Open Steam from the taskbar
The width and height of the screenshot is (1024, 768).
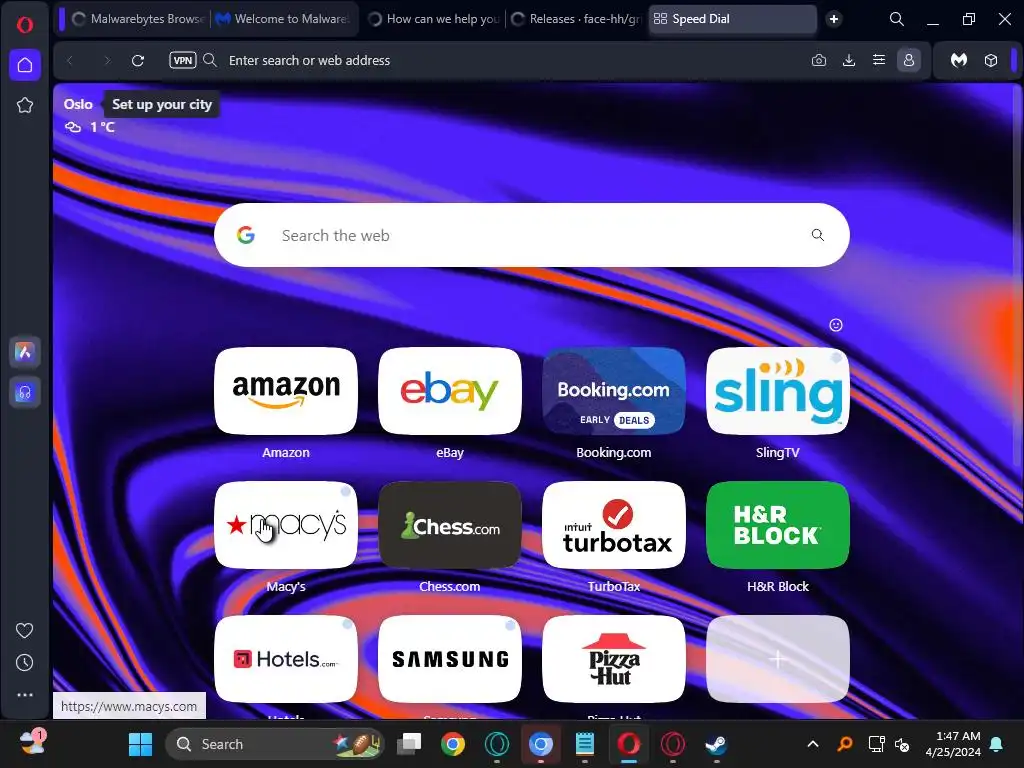[x=716, y=744]
